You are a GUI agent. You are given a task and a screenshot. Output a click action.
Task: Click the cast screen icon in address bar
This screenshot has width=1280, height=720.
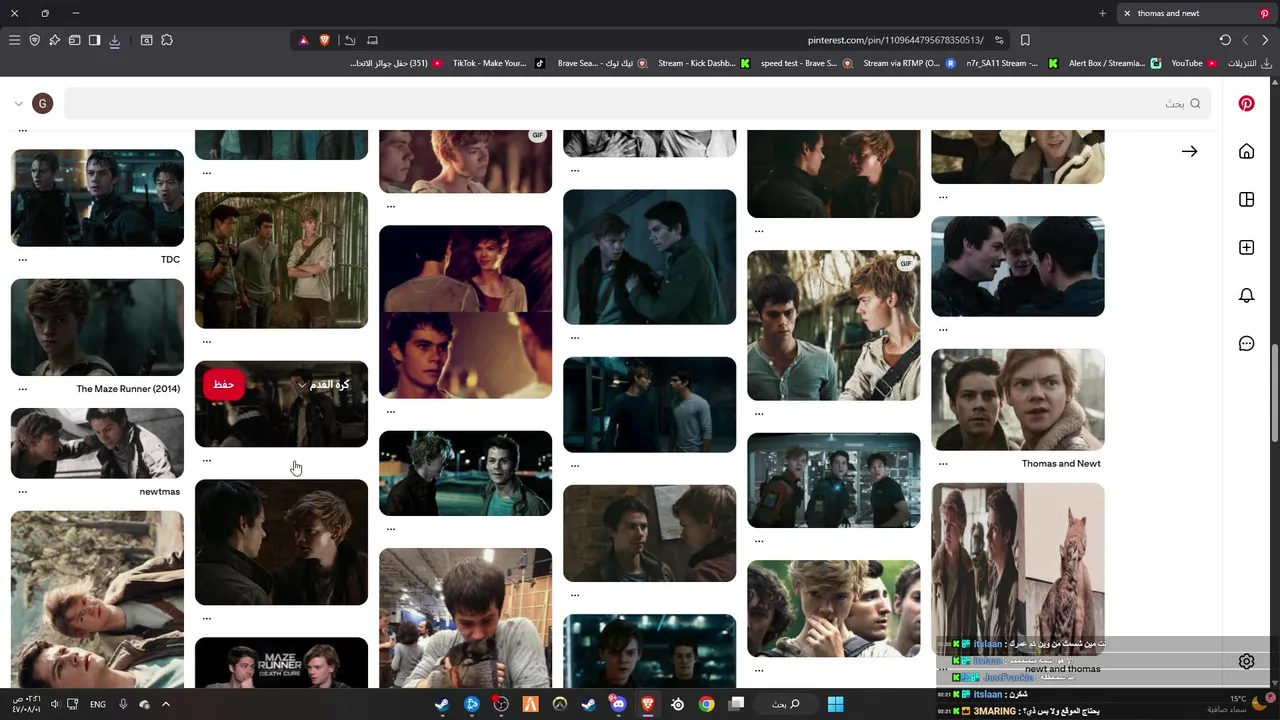[x=372, y=40]
